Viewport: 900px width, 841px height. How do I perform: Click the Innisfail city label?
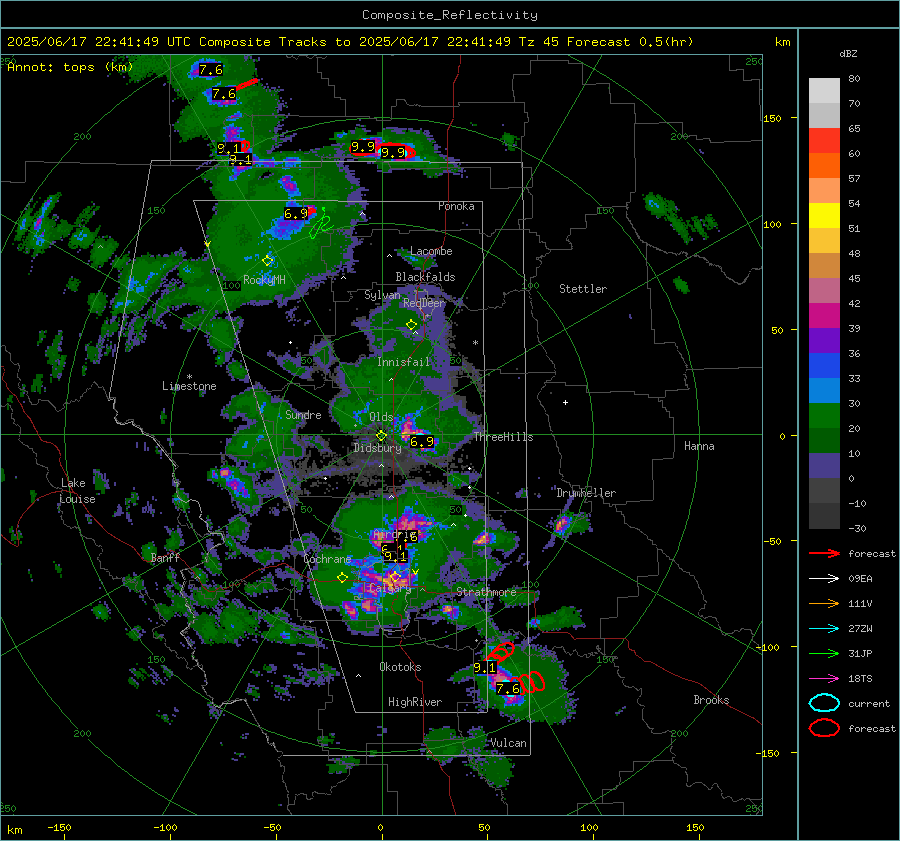pos(403,362)
